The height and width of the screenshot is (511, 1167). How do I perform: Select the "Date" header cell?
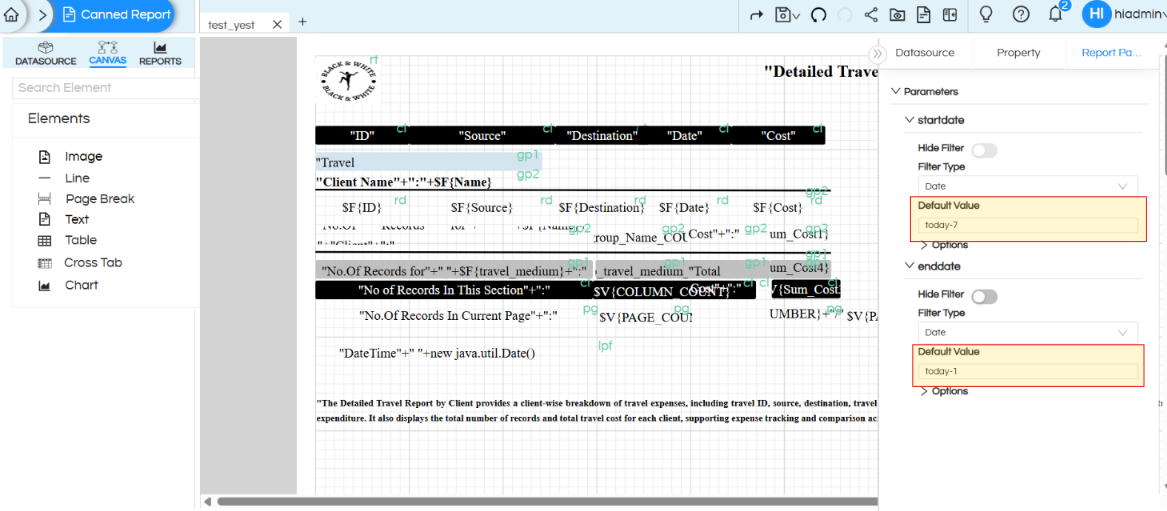click(685, 135)
